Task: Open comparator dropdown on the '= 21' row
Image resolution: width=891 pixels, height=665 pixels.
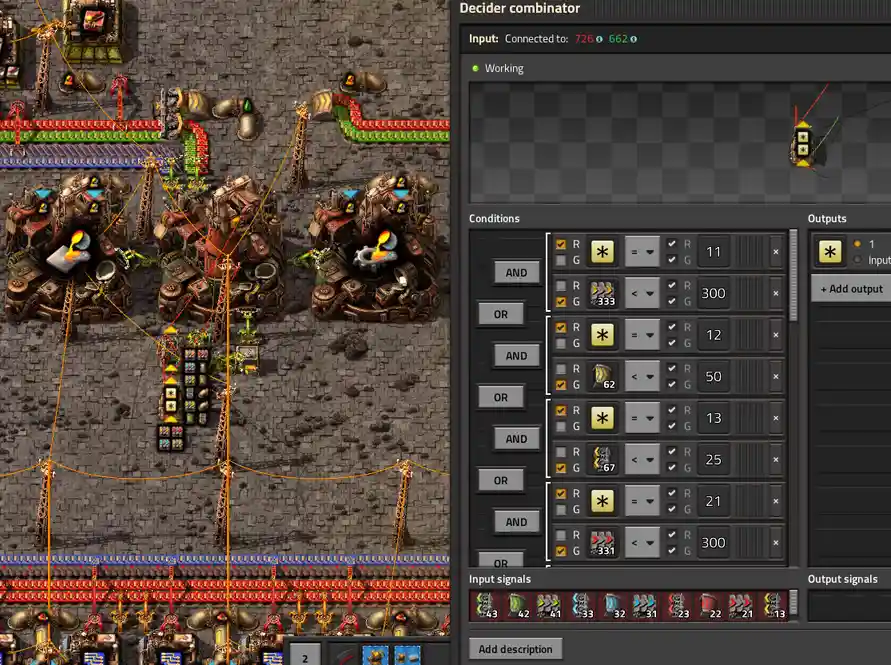Action: (x=642, y=501)
